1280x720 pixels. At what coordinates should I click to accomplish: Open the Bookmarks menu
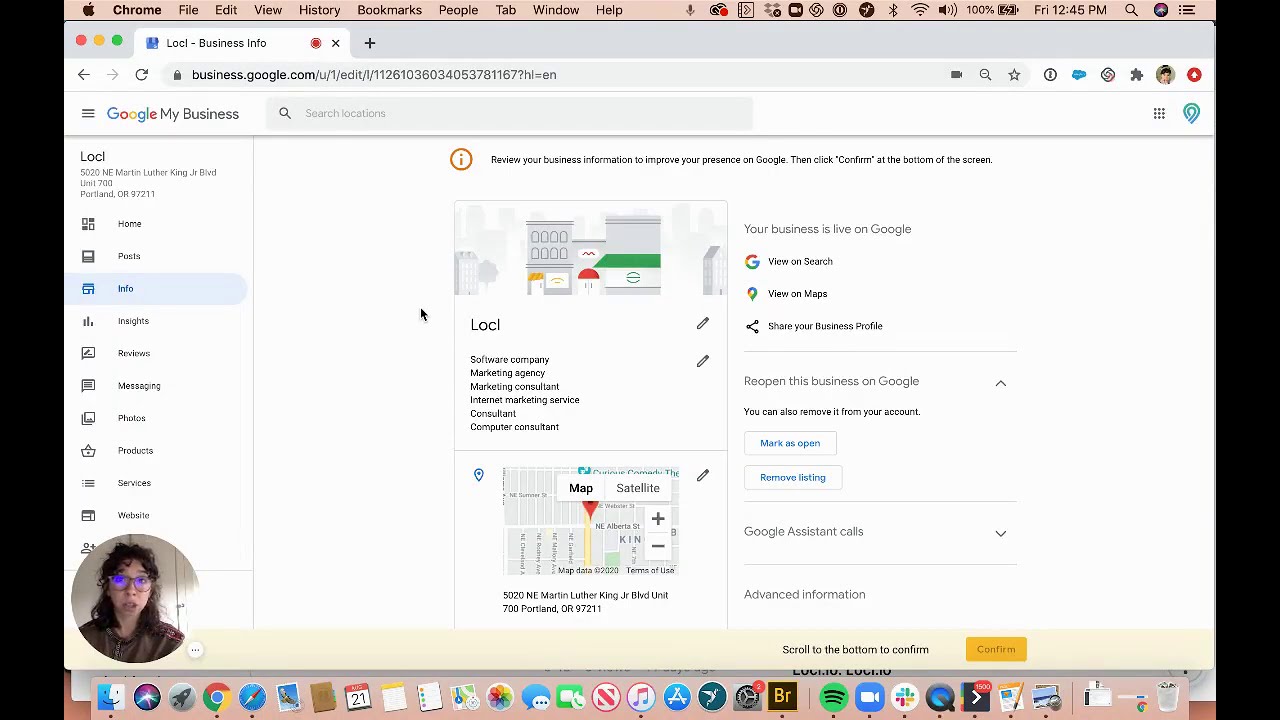389,10
